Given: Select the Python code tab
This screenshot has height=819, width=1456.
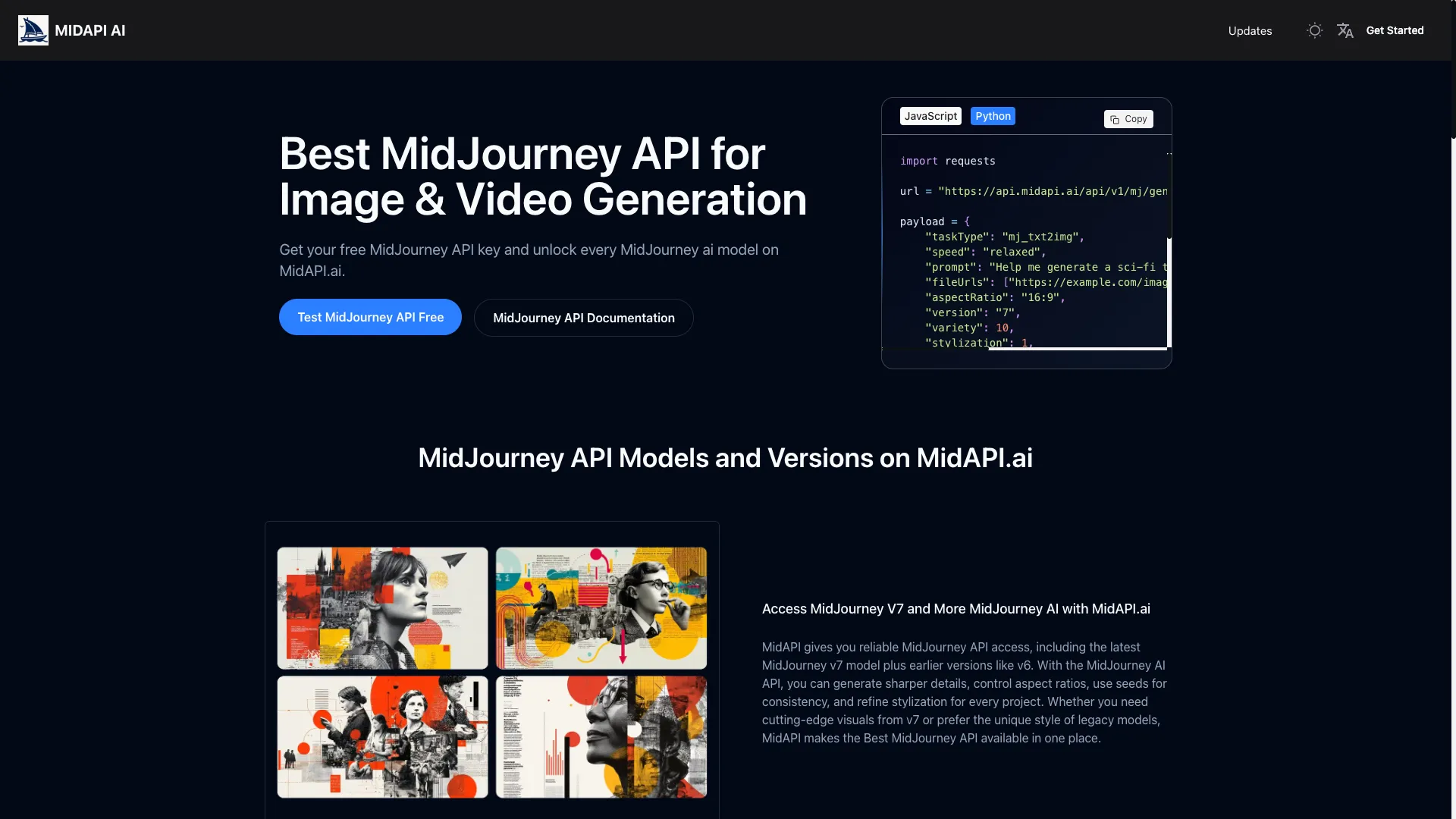Looking at the screenshot, I should 993,116.
